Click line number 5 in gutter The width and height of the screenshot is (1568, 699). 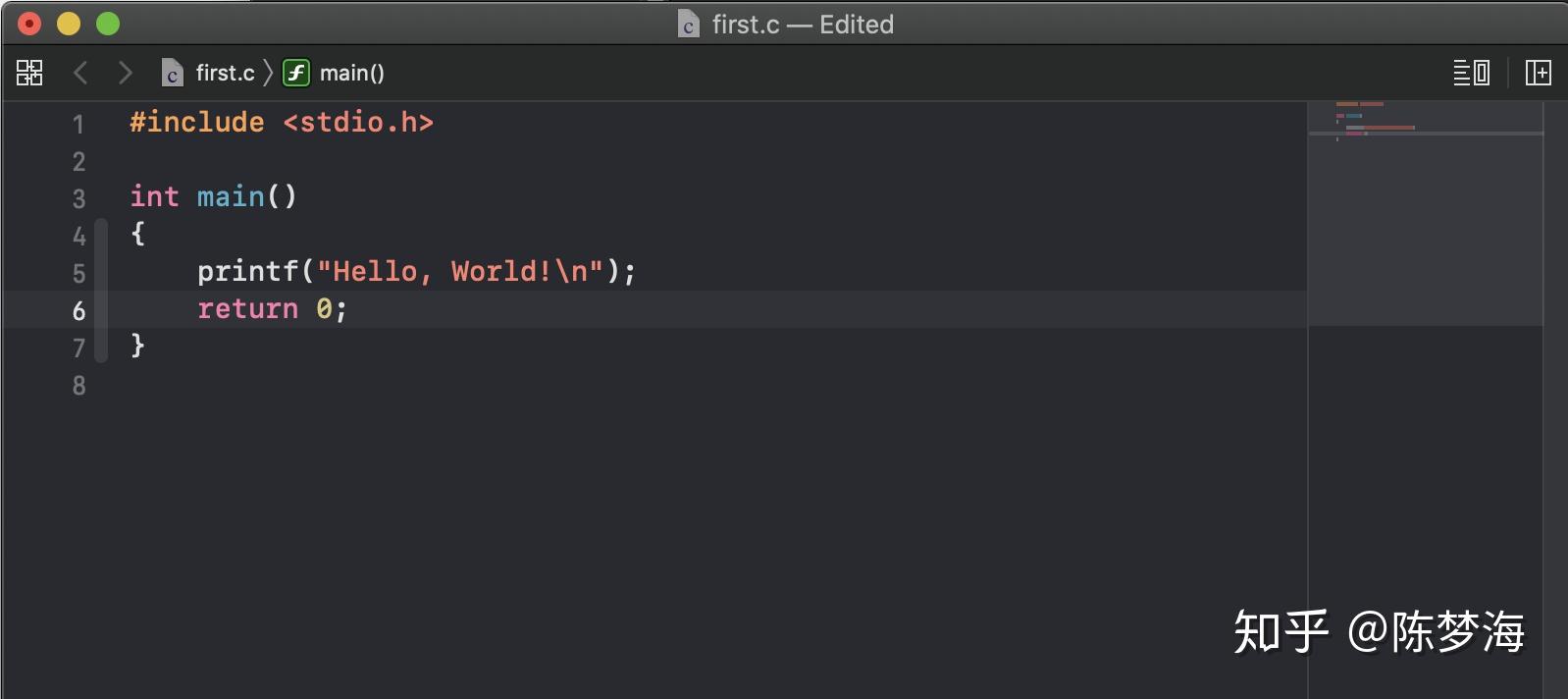click(78, 274)
